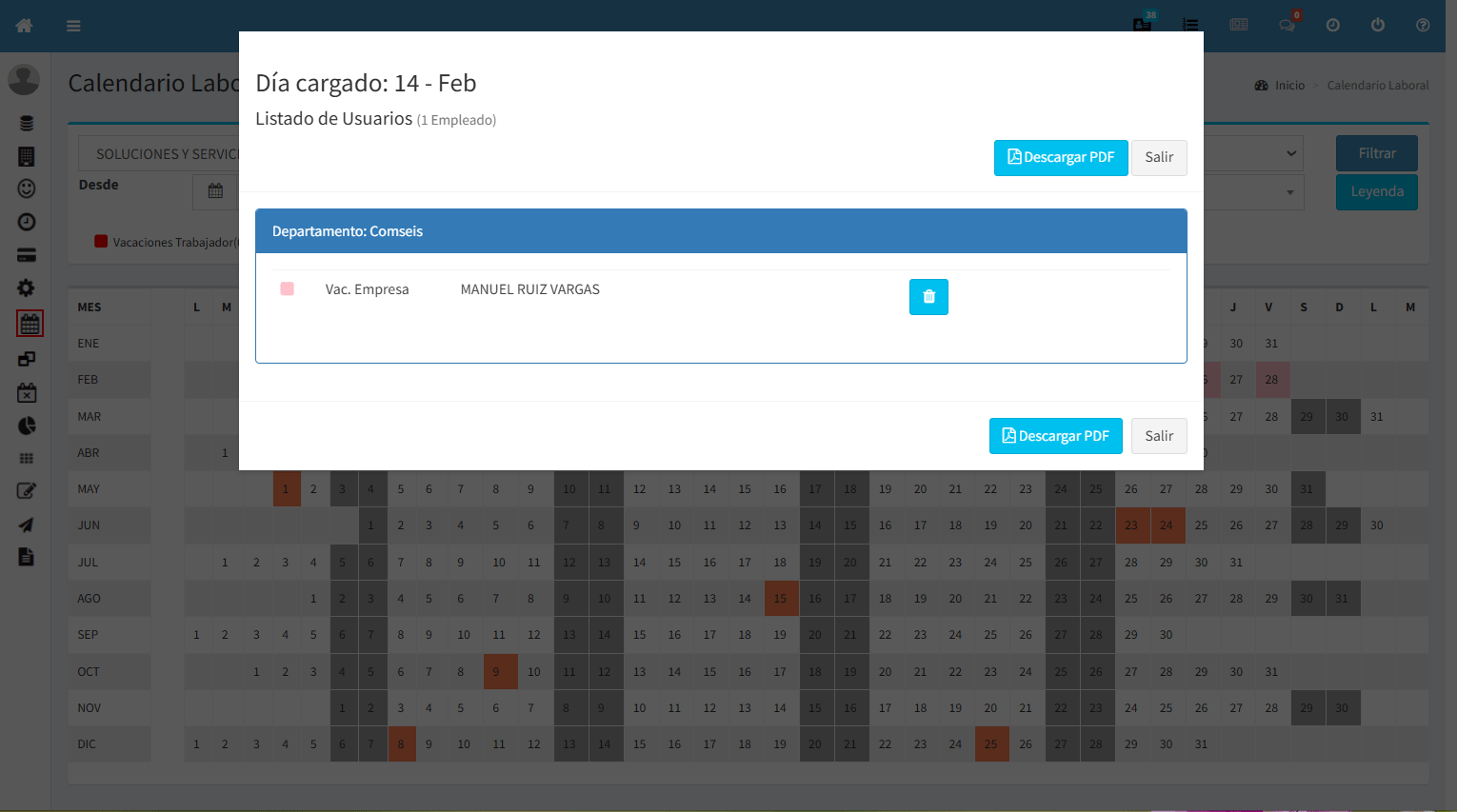Expand the dropdown left of Leyenda button

[1253, 192]
